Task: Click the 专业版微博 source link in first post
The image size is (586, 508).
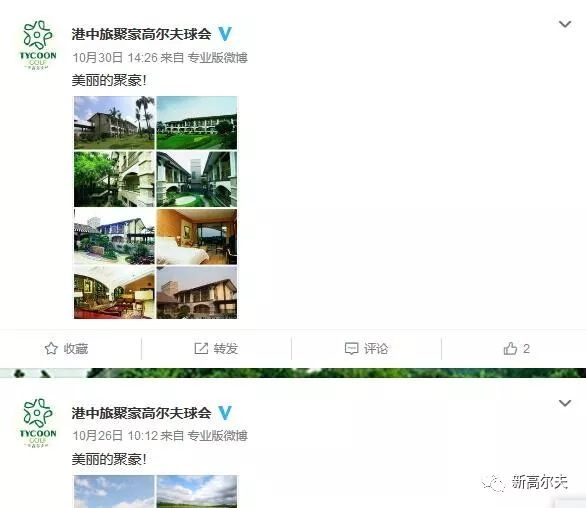Action: point(218,58)
